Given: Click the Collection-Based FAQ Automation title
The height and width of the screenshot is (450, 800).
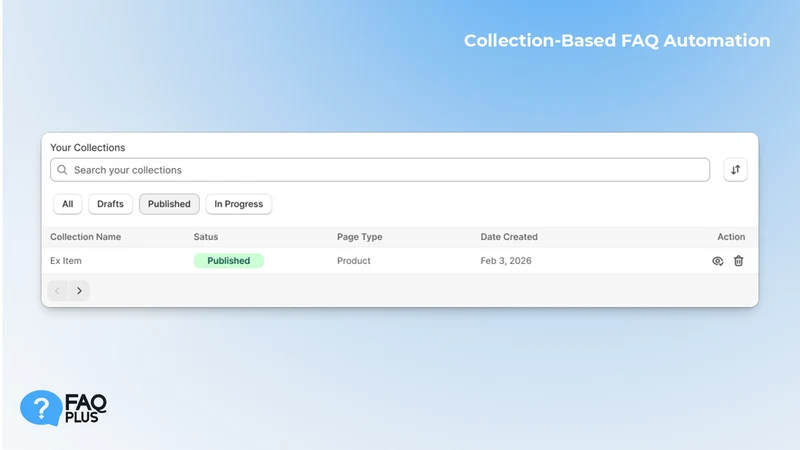Looking at the screenshot, I should pyautogui.click(x=617, y=41).
